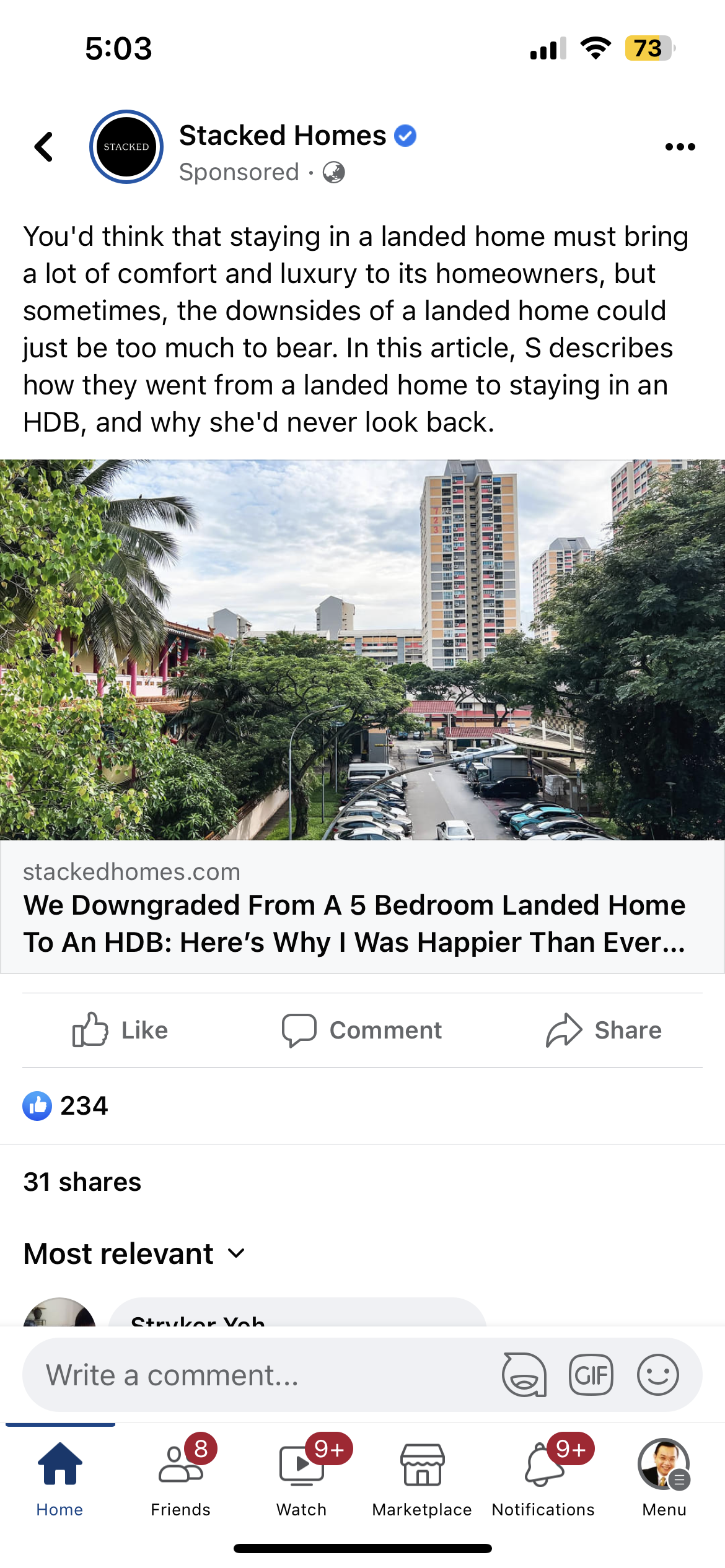Viewport: 725px width, 1568px height.
Task: Tap the Comment button under the post
Action: point(362,1030)
